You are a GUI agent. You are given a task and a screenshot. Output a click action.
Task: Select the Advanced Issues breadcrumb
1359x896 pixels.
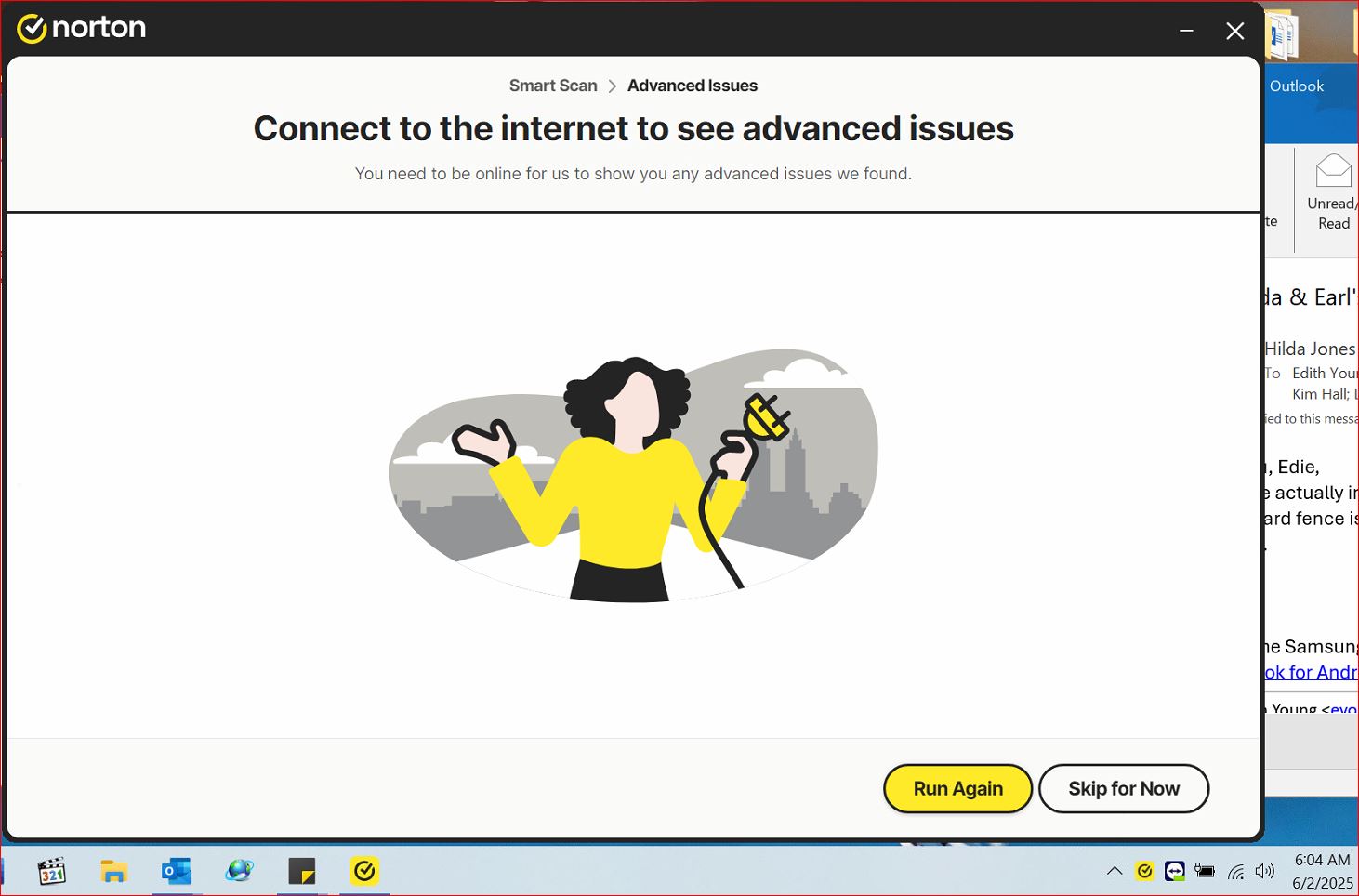(x=693, y=86)
